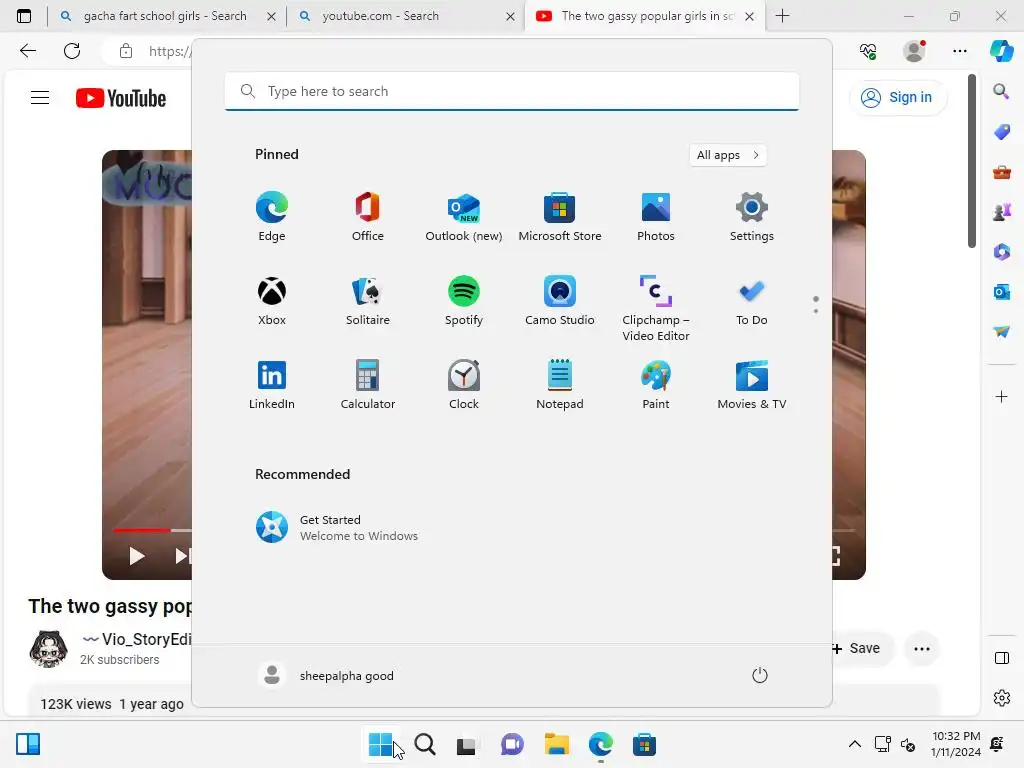Open Solitaire from pinned apps
The image size is (1024, 768).
click(x=368, y=301)
